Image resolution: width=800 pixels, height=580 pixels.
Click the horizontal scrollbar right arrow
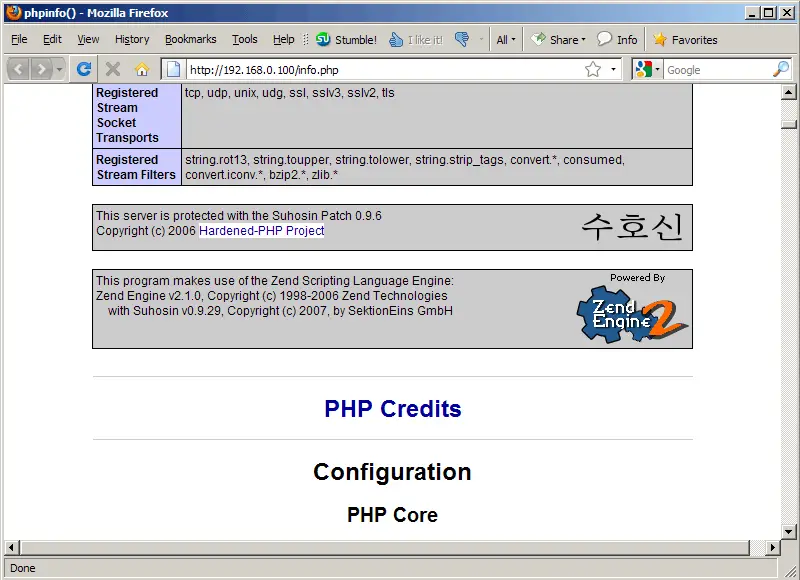coord(773,547)
